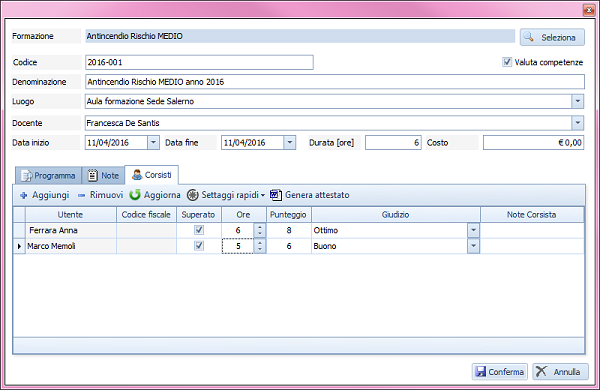Open the Data fine date picker
Screen dimensions: 600x390
(290, 143)
